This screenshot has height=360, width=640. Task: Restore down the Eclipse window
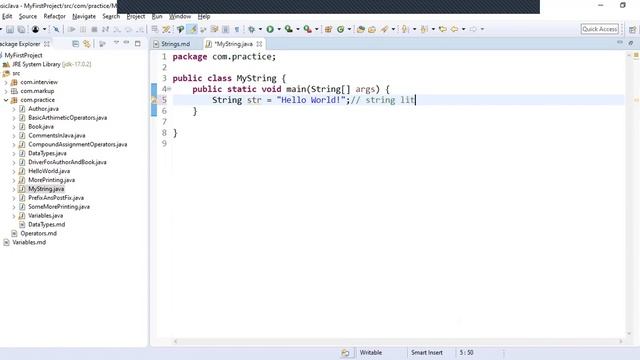(622, 5)
